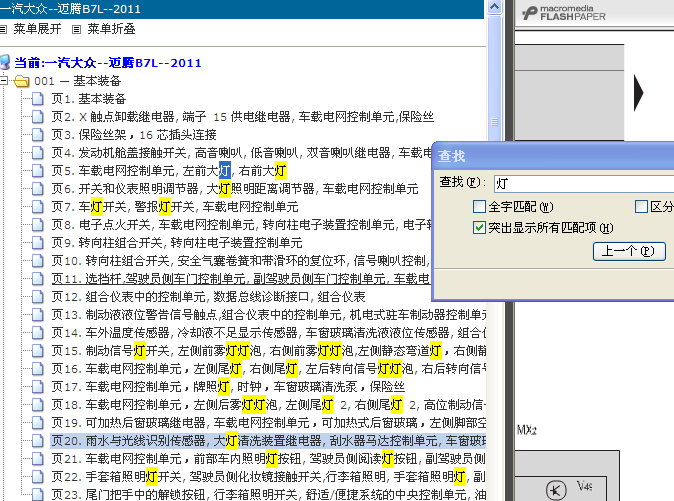Click the 查找 search text field
The image size is (674, 501).
point(584,183)
